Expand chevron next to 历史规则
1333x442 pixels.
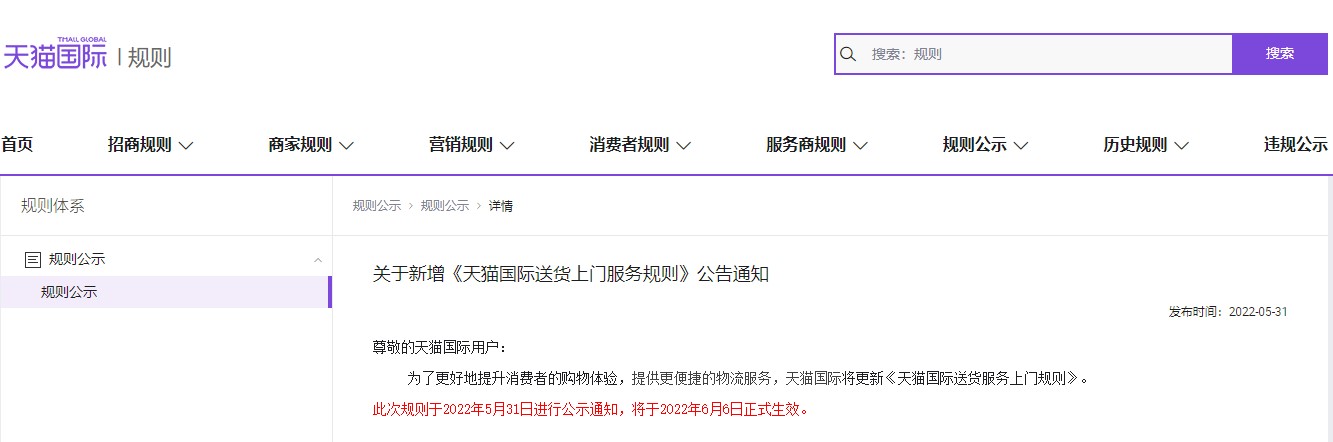(1182, 145)
